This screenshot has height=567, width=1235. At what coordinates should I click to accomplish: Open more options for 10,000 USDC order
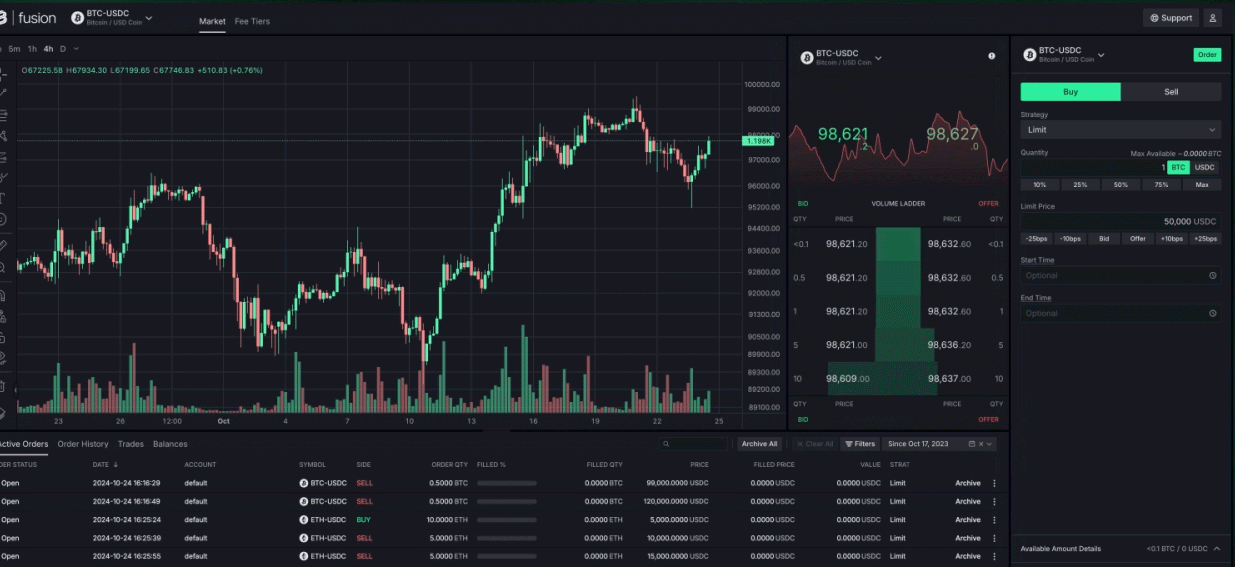(x=994, y=537)
